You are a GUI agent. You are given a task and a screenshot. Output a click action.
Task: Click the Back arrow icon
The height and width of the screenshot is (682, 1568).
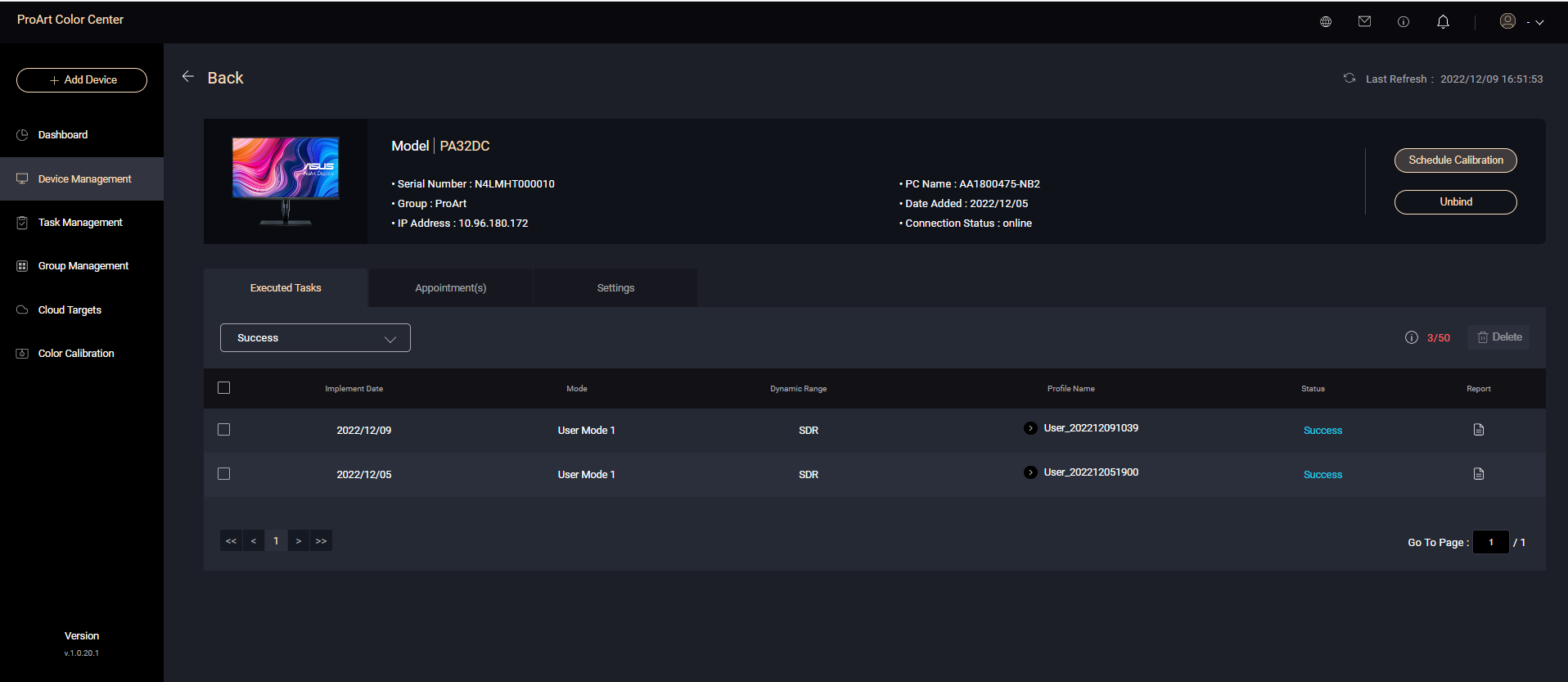point(188,76)
